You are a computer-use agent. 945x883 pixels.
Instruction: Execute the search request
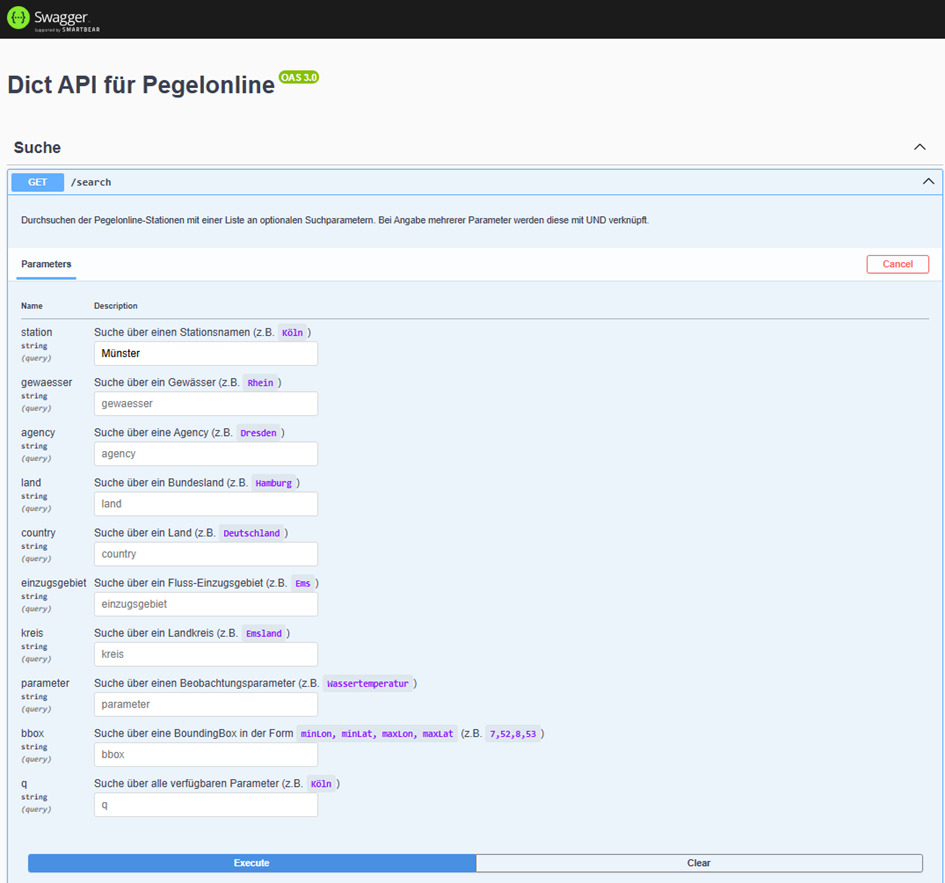[x=252, y=863]
